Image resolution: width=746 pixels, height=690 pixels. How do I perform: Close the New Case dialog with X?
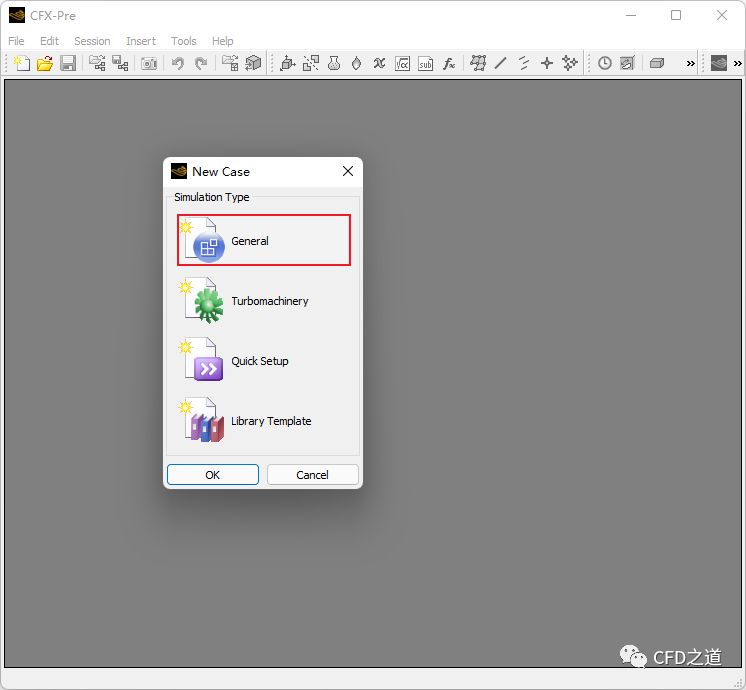pyautogui.click(x=348, y=171)
